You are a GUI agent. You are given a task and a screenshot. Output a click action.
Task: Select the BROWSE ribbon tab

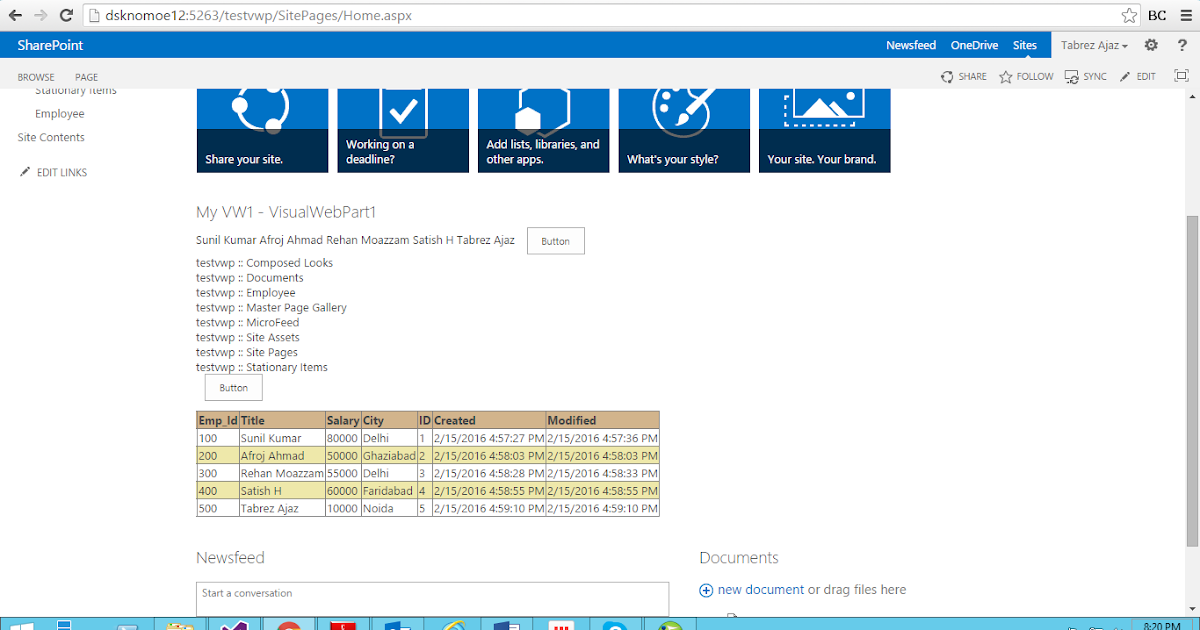pos(36,77)
